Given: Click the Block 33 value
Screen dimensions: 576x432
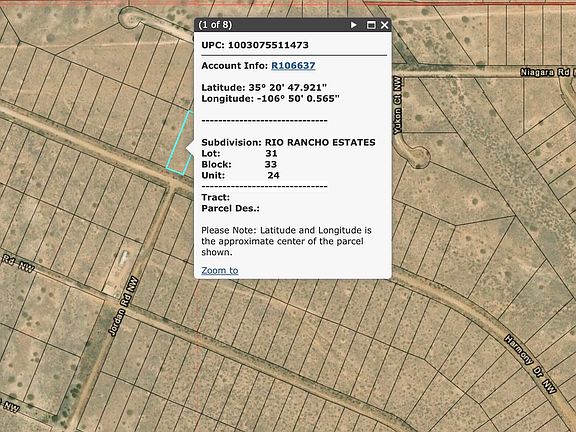Looking at the screenshot, I should (x=270, y=165).
